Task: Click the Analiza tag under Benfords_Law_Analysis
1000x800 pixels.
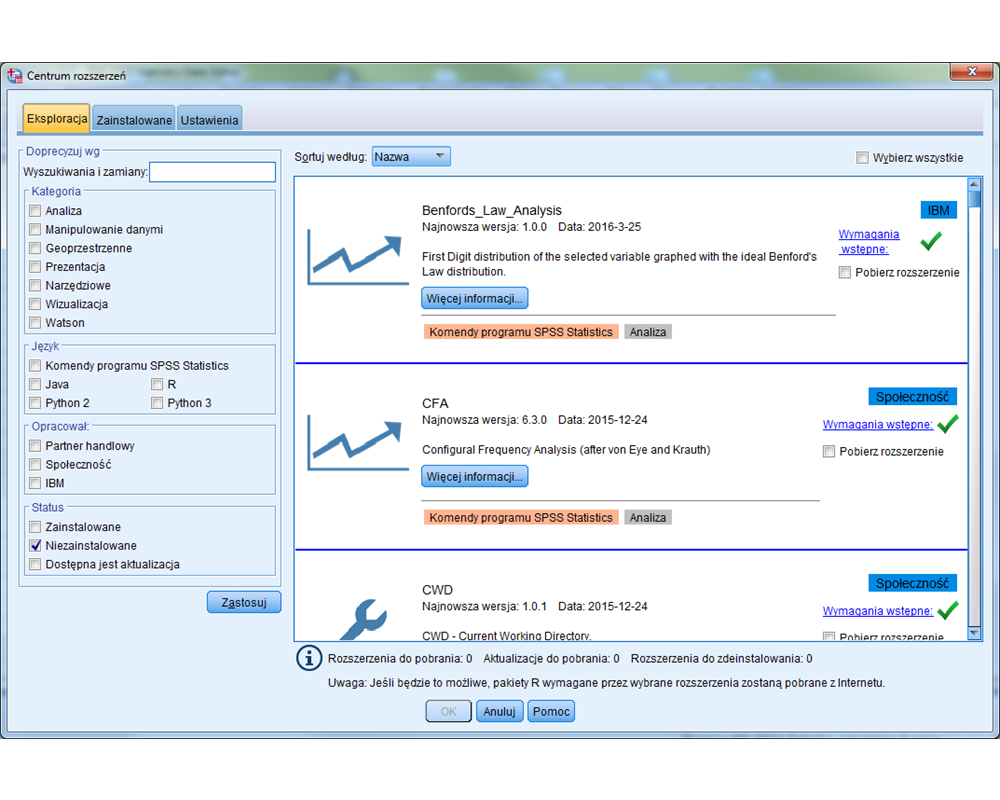Action: pyautogui.click(x=647, y=332)
